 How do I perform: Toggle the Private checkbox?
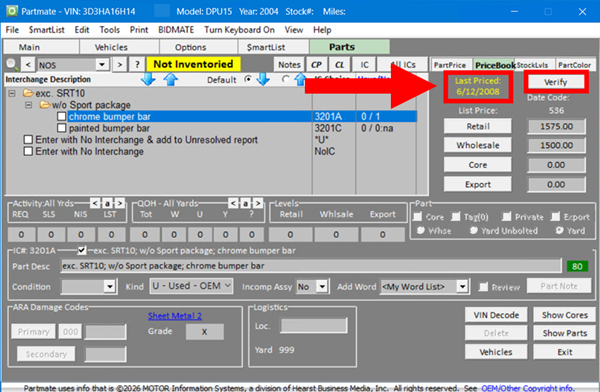pos(506,217)
